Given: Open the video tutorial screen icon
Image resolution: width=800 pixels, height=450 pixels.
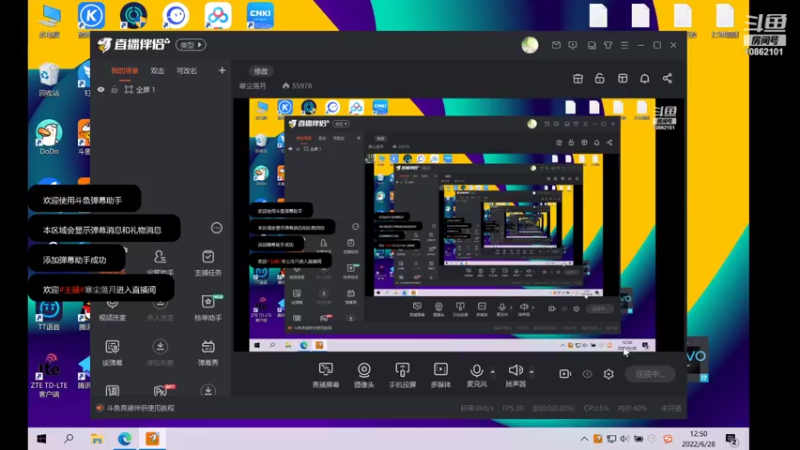Looking at the screenshot, I should pos(572,45).
